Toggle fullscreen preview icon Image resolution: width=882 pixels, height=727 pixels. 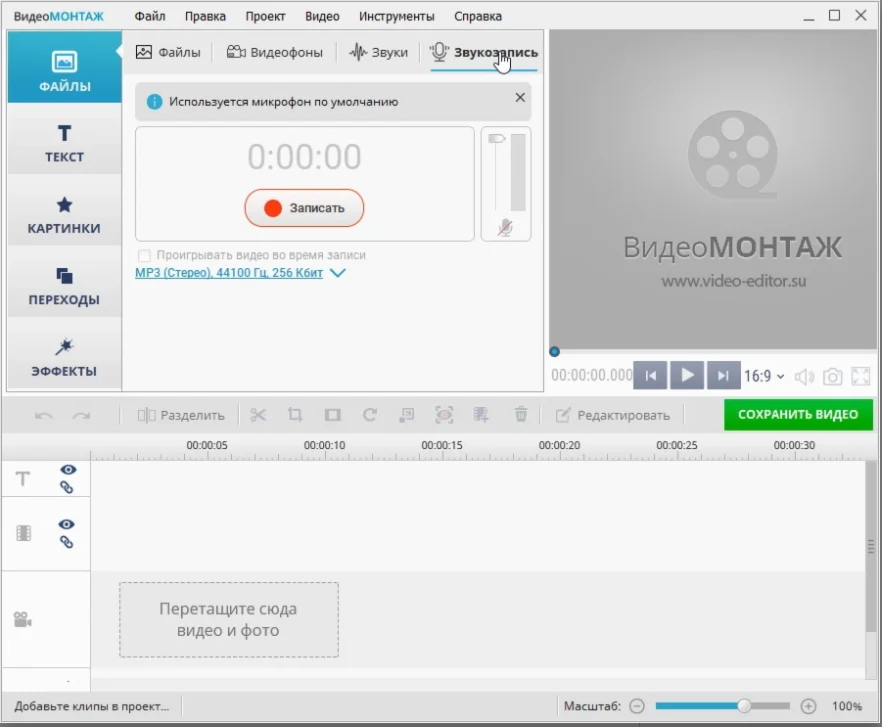861,376
